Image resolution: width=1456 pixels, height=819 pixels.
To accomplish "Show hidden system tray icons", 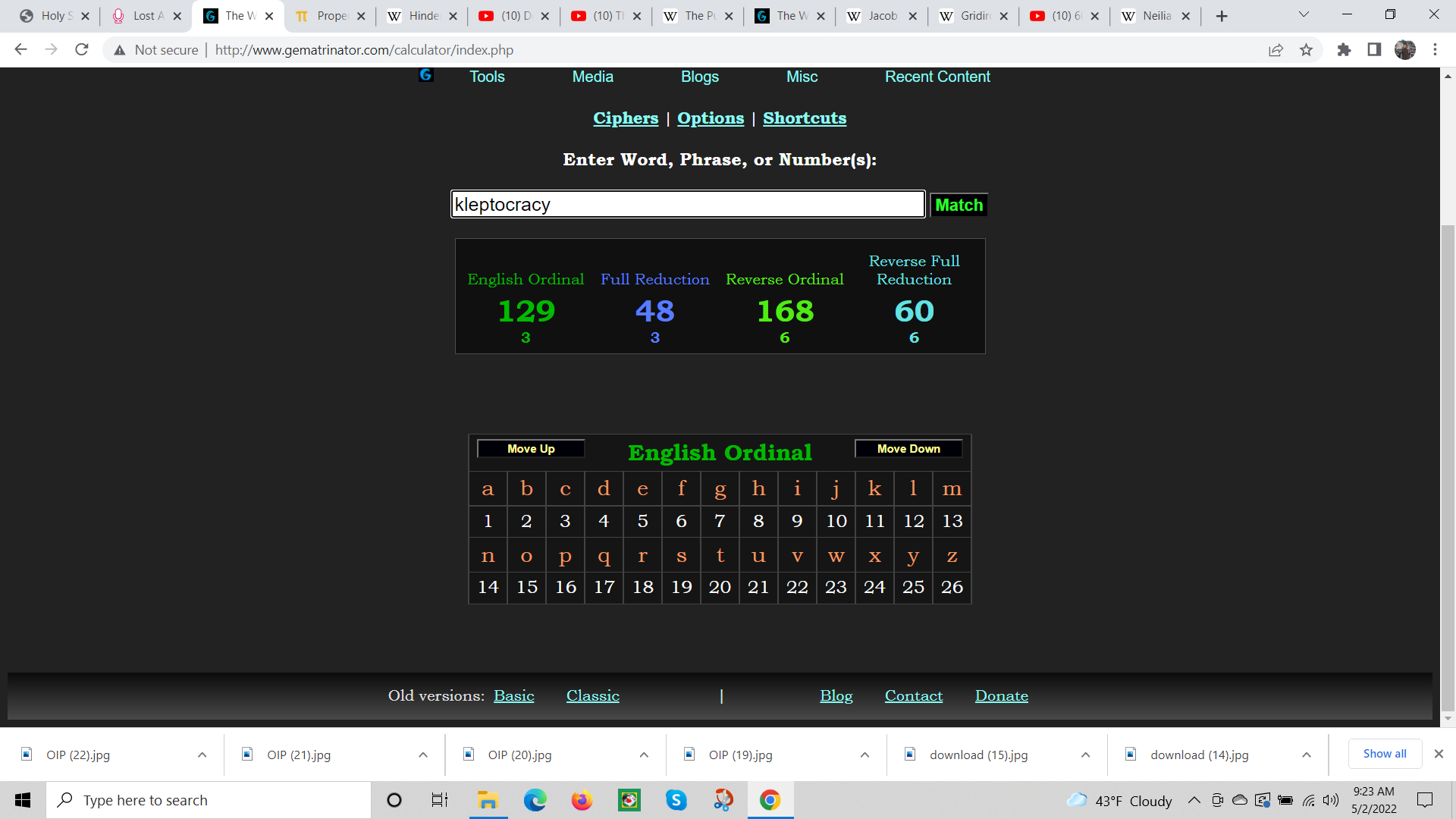I will (x=1194, y=800).
